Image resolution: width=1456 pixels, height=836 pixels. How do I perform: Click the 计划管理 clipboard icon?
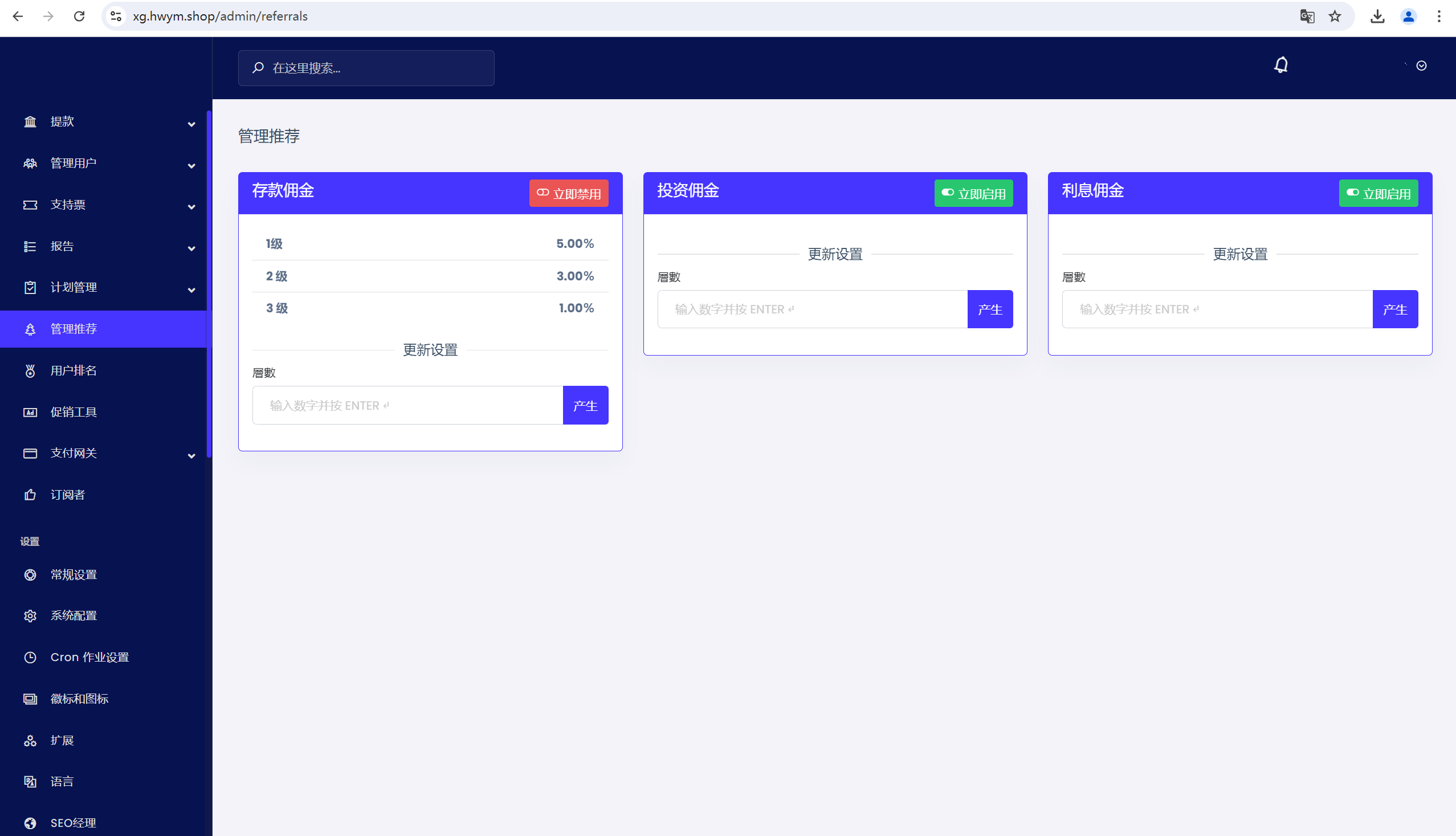30,288
